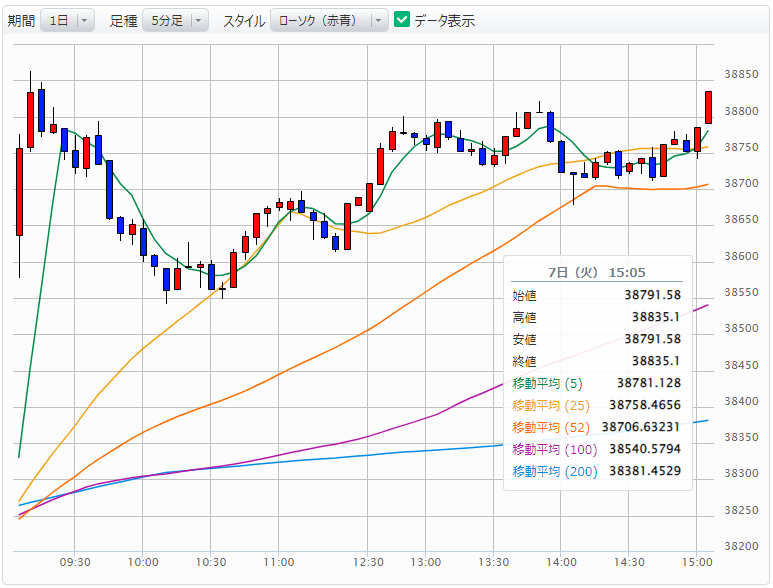Open the スタイル dropdown showing ローソク（赤青）
This screenshot has height=588, width=773.
(329, 20)
